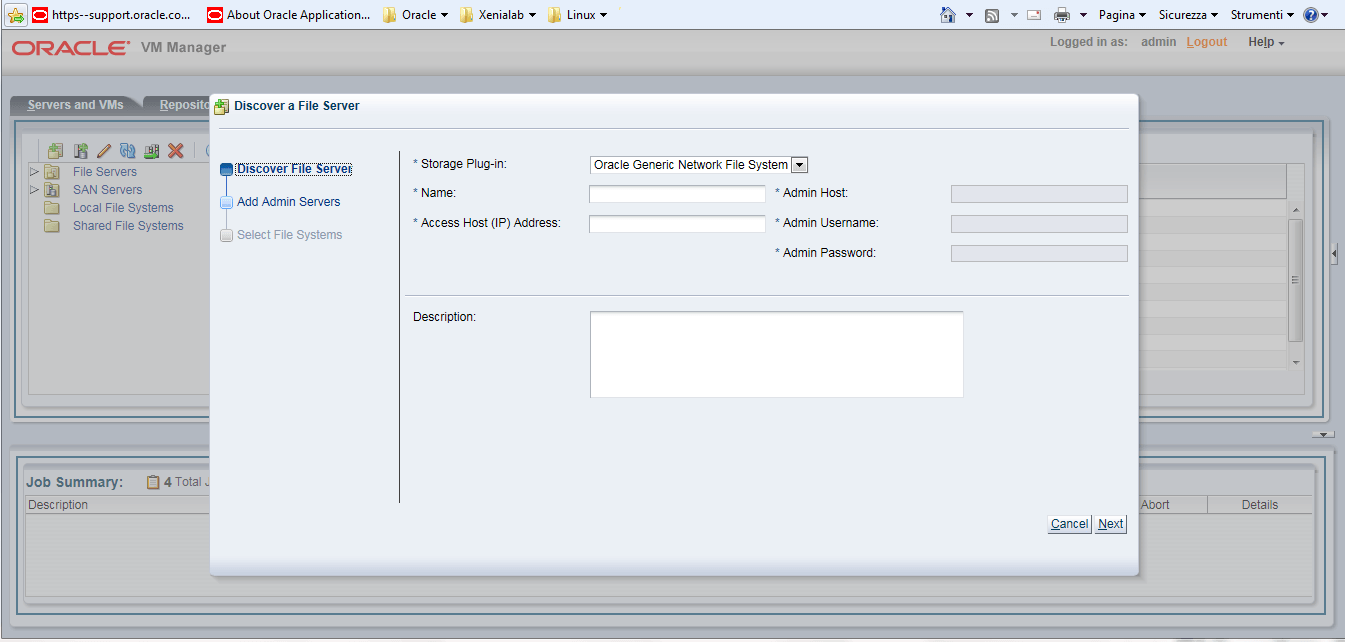The height and width of the screenshot is (642, 1345).
Task: Click the Name input field
Action: coord(677,194)
